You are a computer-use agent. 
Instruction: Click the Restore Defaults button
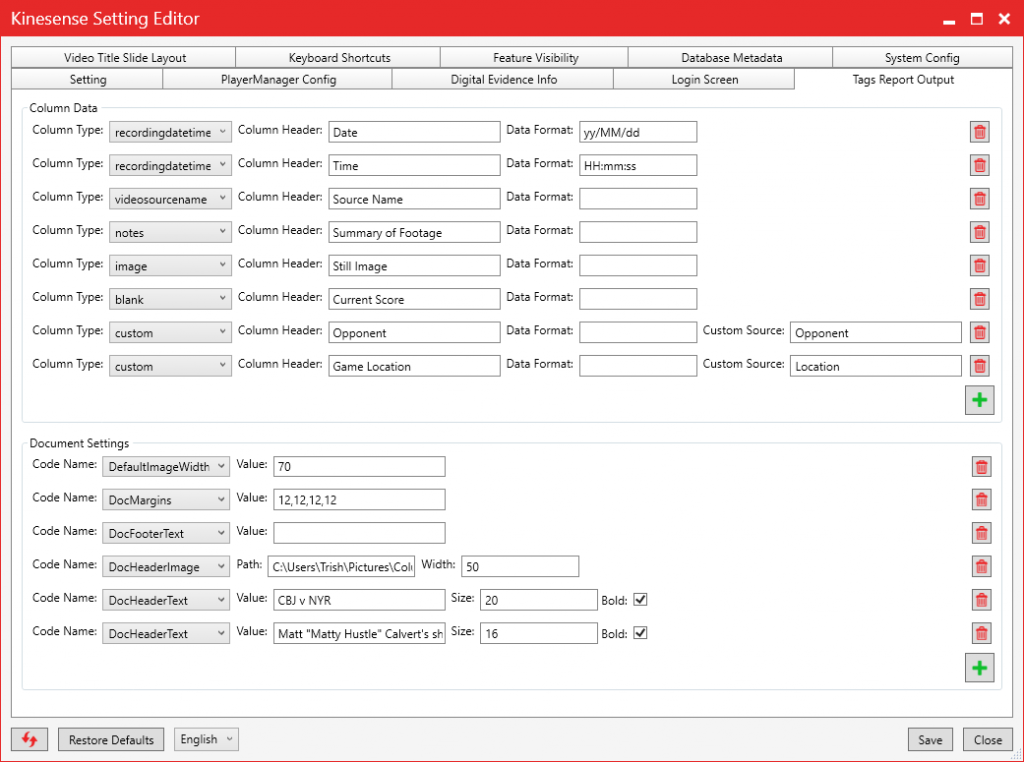(x=111, y=739)
